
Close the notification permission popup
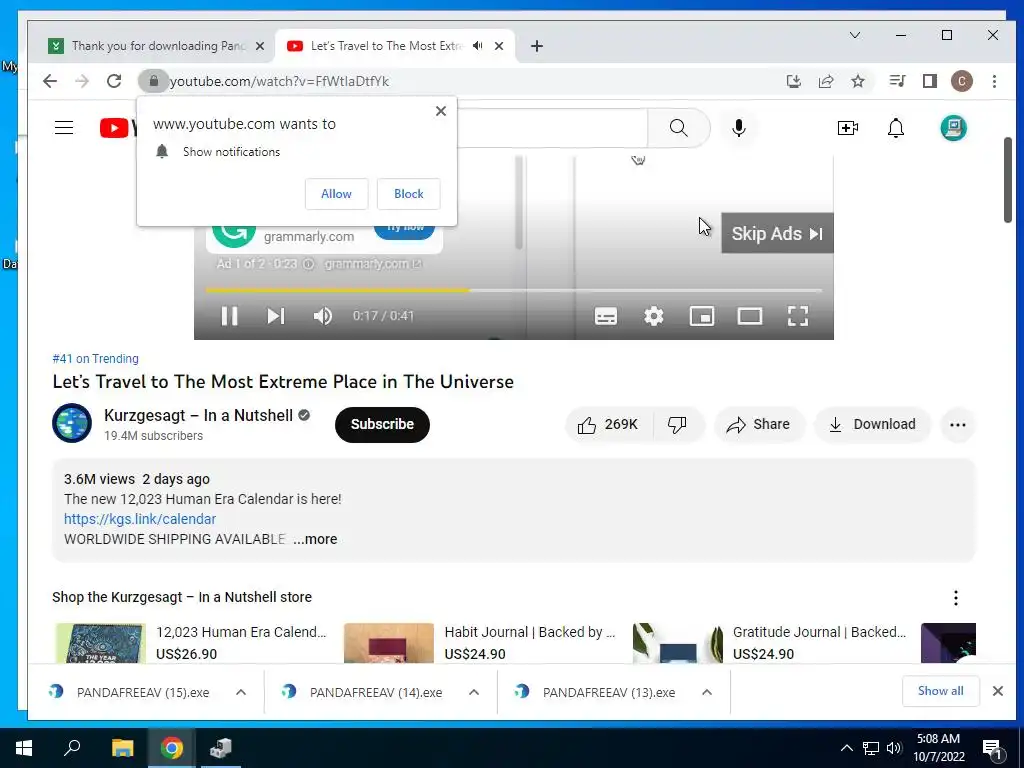[441, 111]
